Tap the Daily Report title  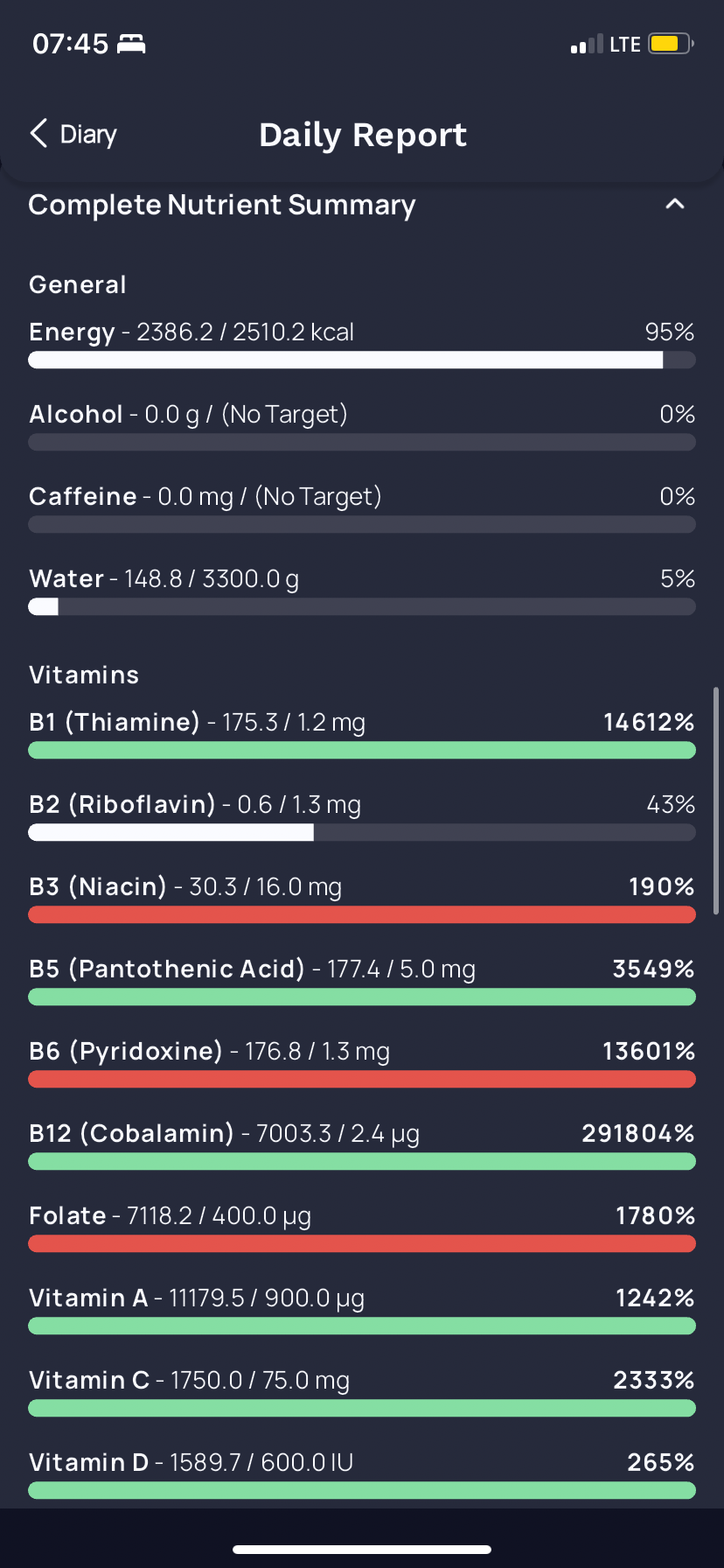(x=363, y=135)
